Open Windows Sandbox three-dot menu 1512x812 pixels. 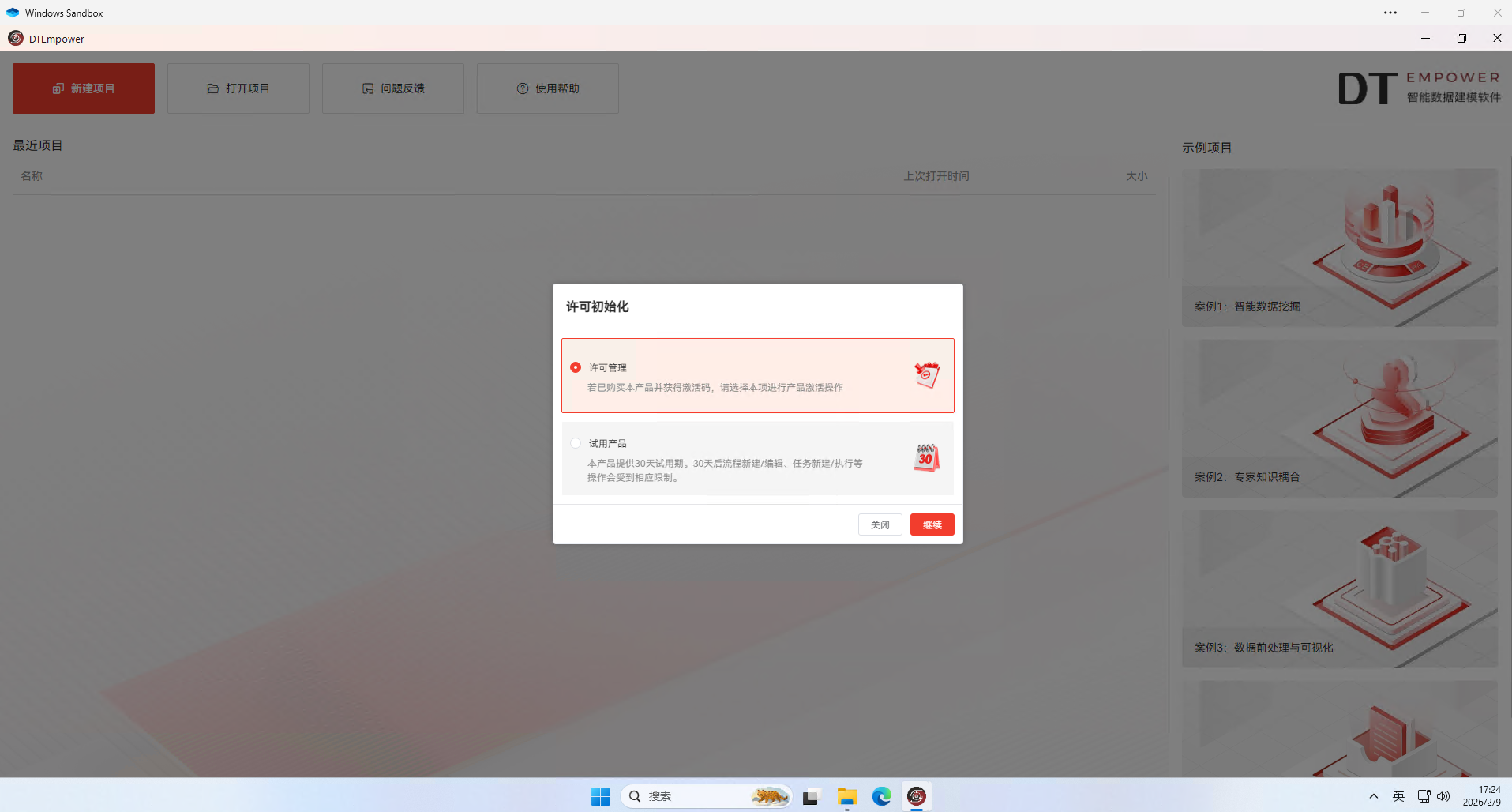click(1390, 13)
